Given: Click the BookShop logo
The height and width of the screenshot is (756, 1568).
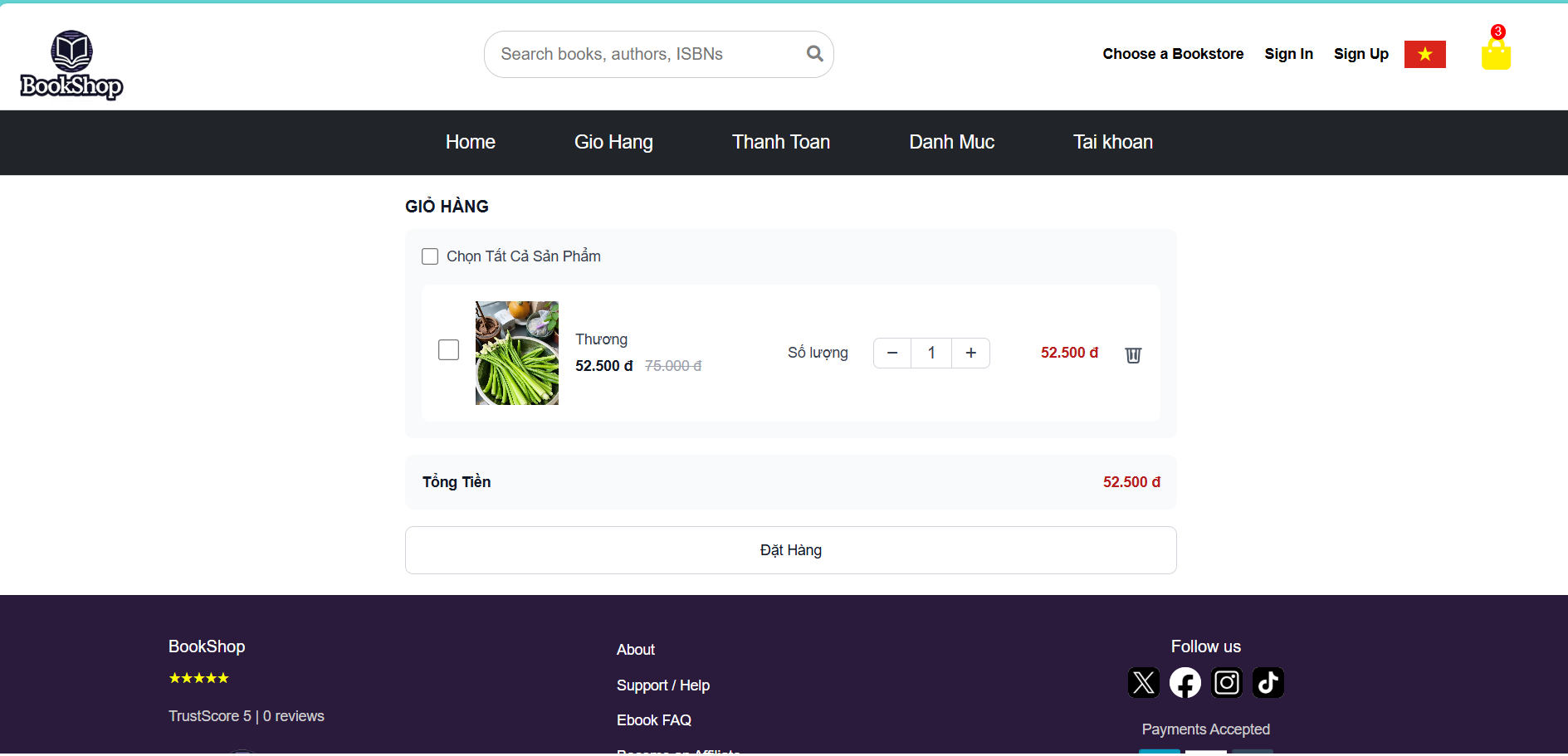Looking at the screenshot, I should (71, 65).
